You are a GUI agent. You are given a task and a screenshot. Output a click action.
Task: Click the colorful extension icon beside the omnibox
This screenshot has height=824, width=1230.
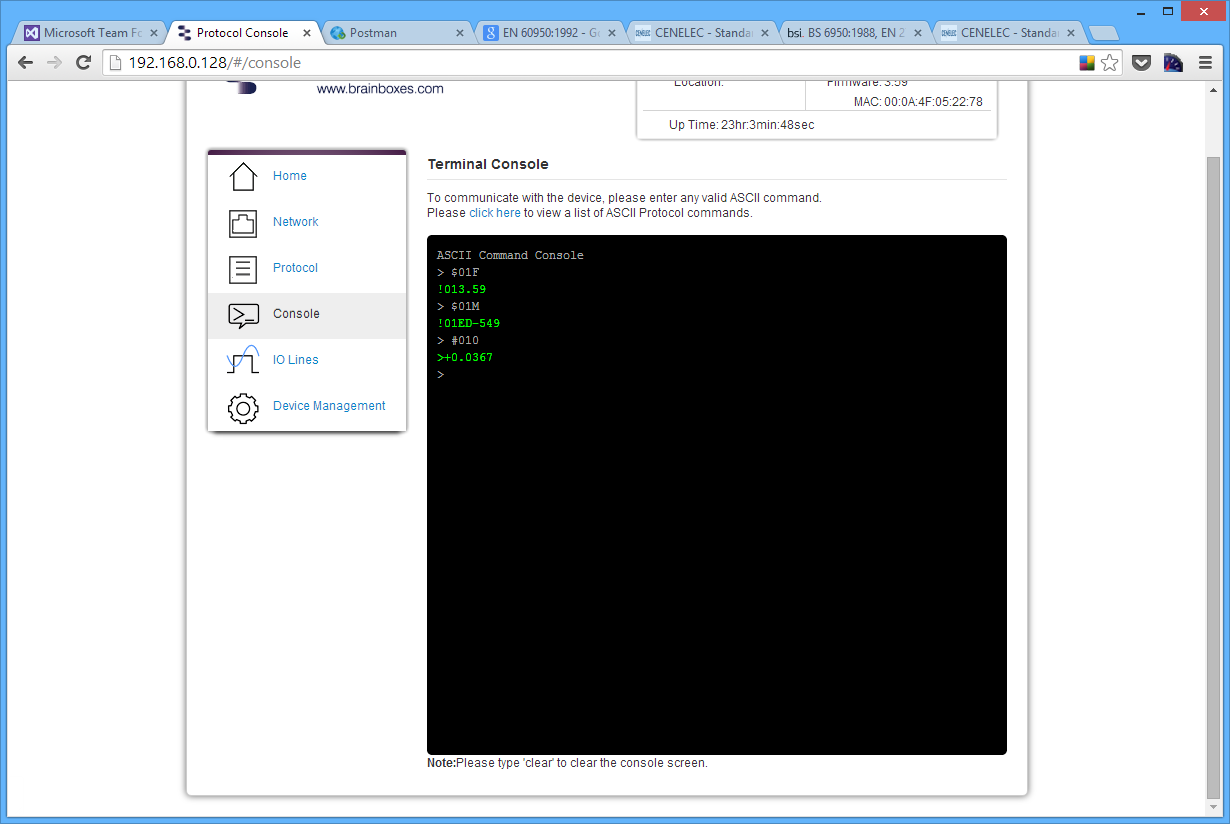point(1086,62)
